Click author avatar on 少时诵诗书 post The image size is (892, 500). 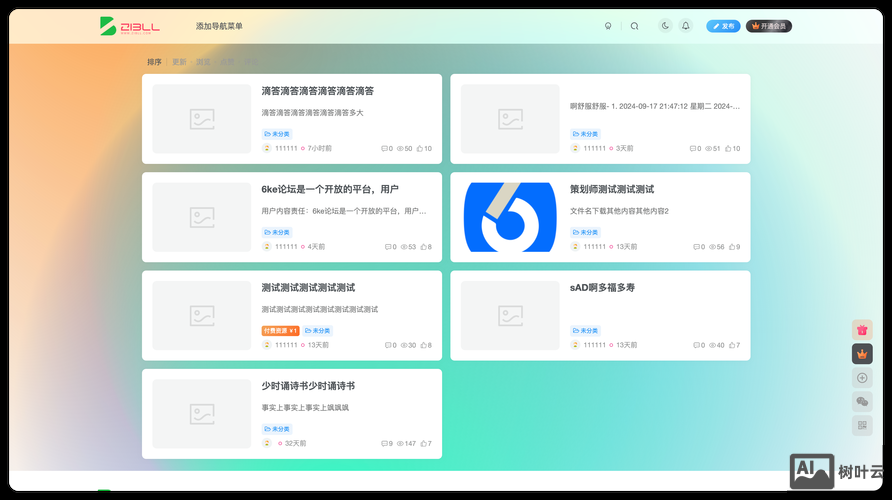[x=267, y=444]
